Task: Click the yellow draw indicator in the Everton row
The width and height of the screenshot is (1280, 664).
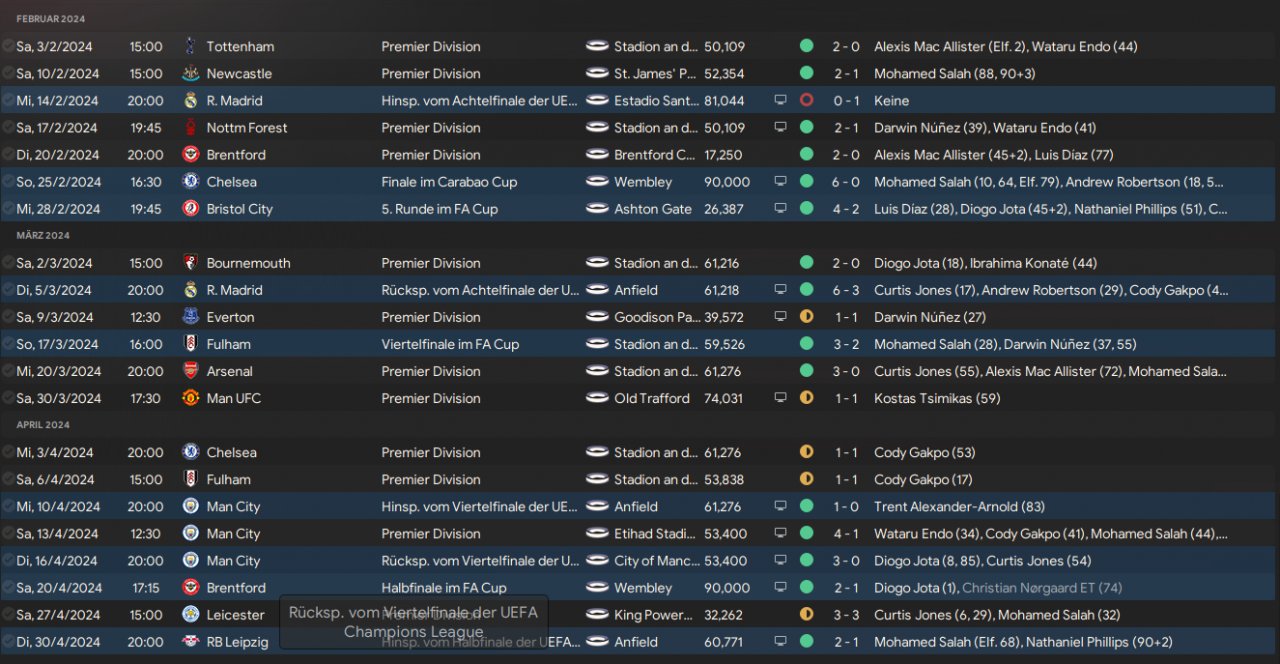Action: pyautogui.click(x=807, y=317)
